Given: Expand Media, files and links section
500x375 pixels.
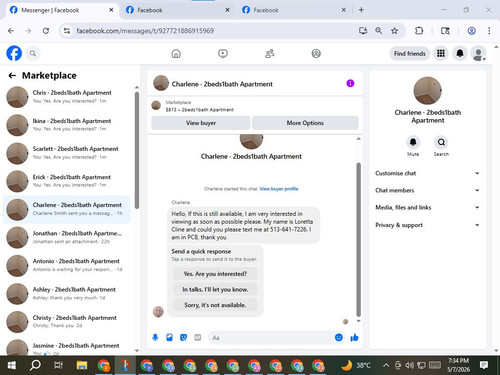Looking at the screenshot, I should pos(427,207).
